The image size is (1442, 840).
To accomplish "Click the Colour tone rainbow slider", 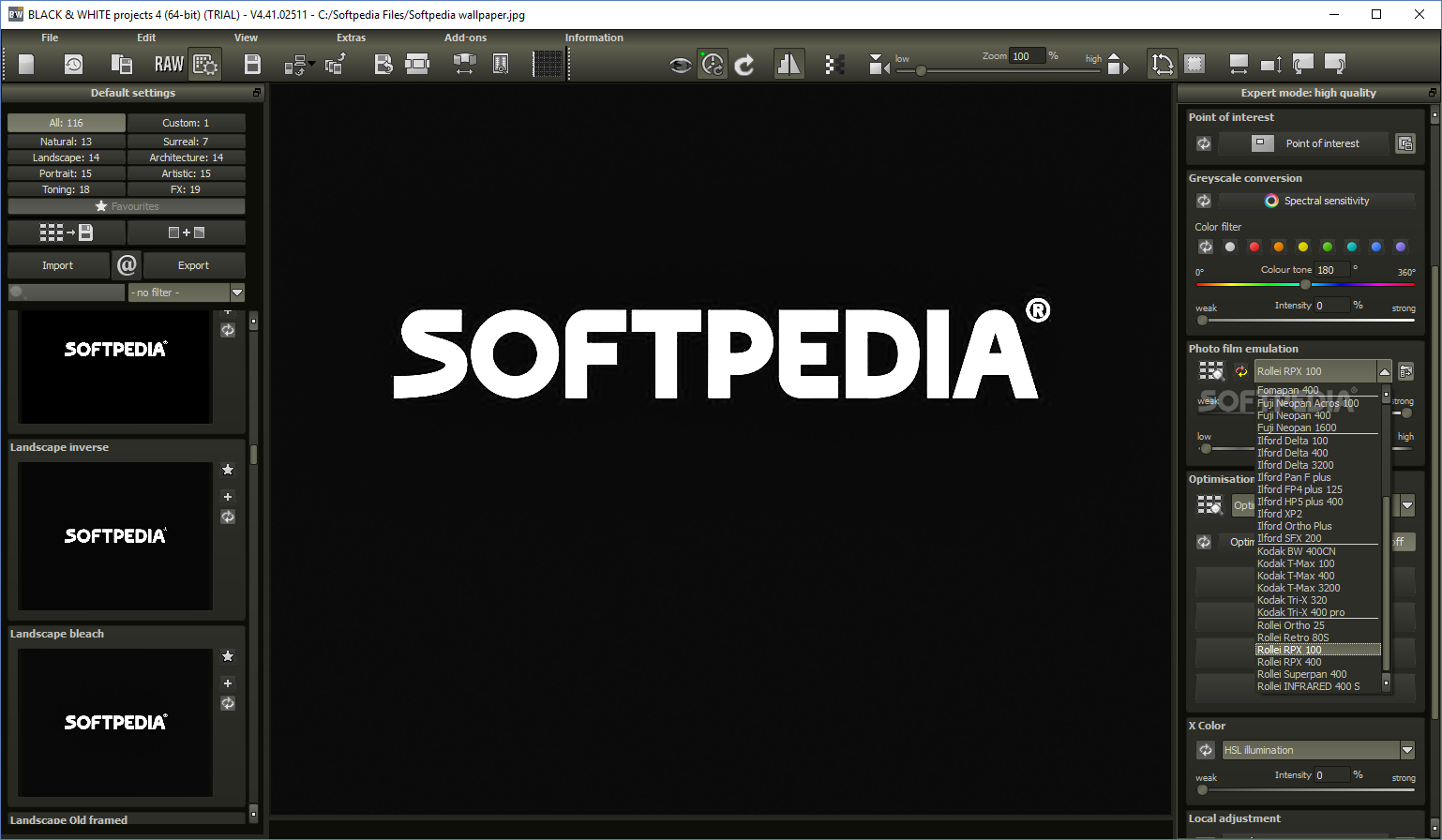I will pos(1305,284).
